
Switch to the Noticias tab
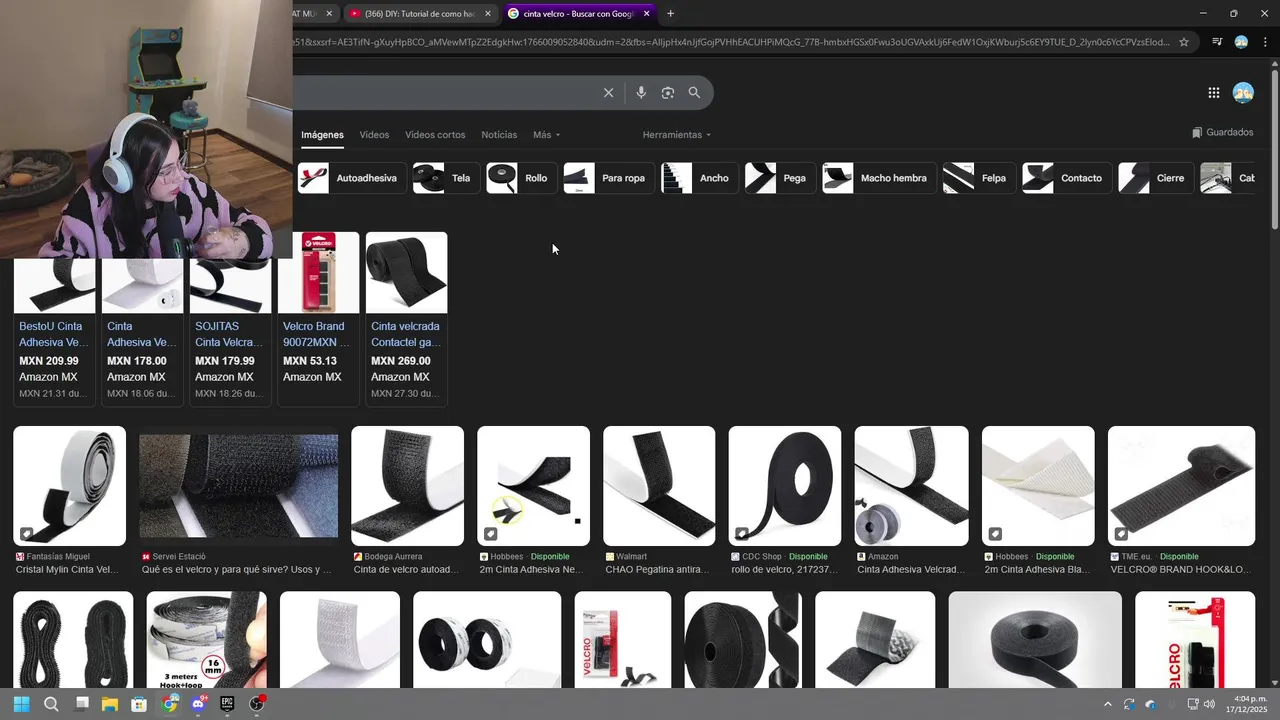499,135
